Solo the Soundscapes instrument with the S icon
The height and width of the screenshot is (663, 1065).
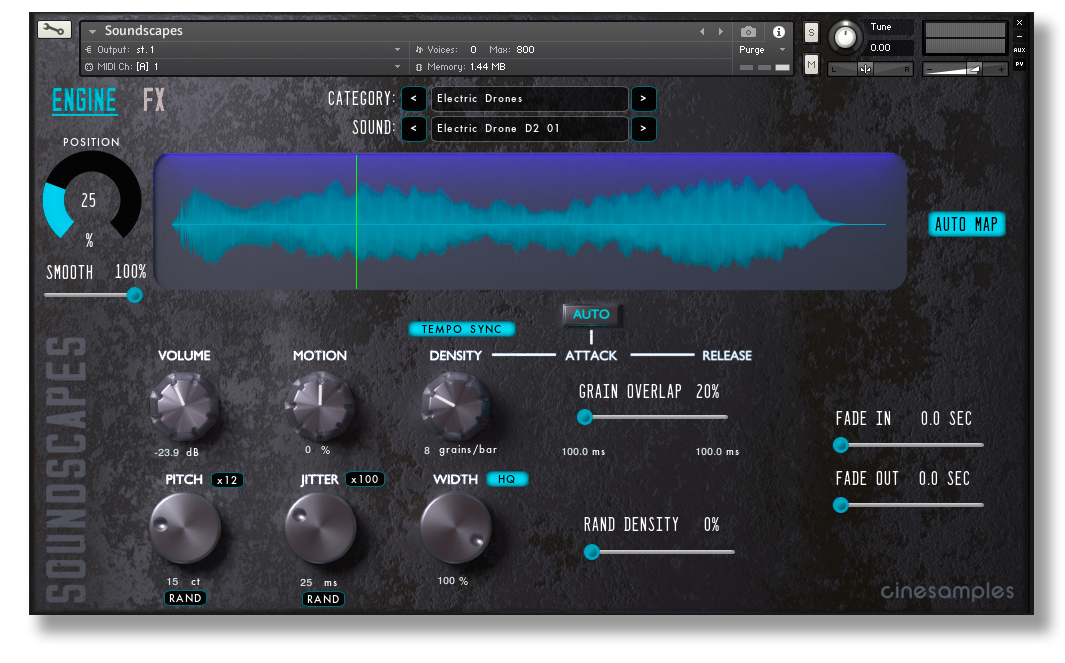(811, 31)
